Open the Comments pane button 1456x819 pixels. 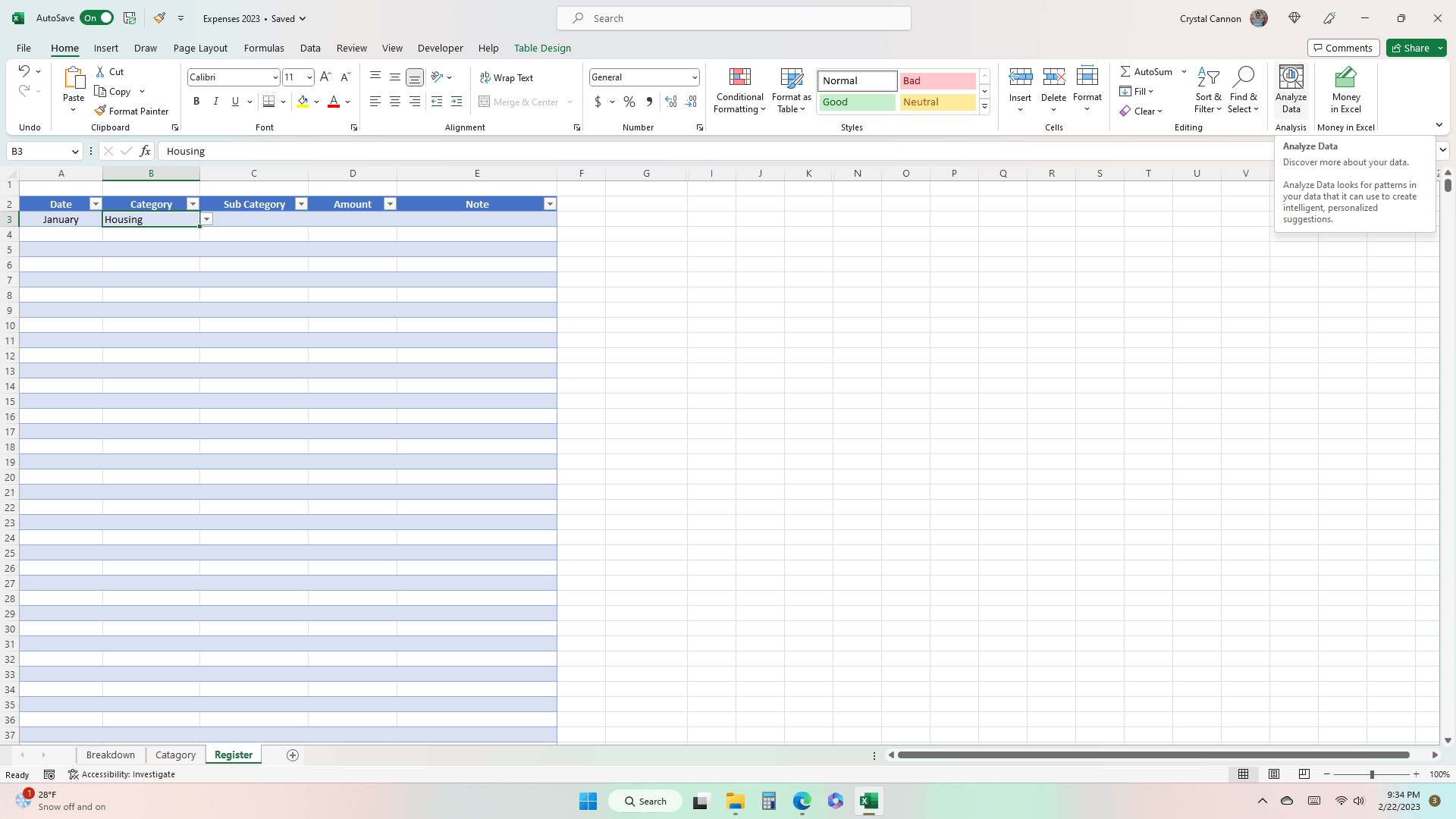coord(1343,48)
